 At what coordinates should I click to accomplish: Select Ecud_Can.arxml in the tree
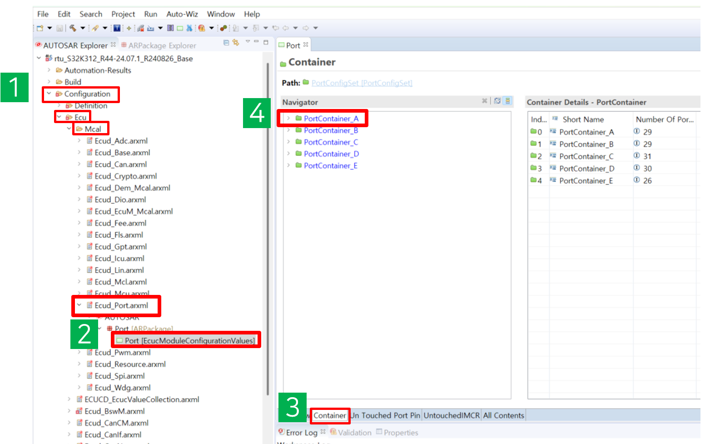pyautogui.click(x=120, y=164)
